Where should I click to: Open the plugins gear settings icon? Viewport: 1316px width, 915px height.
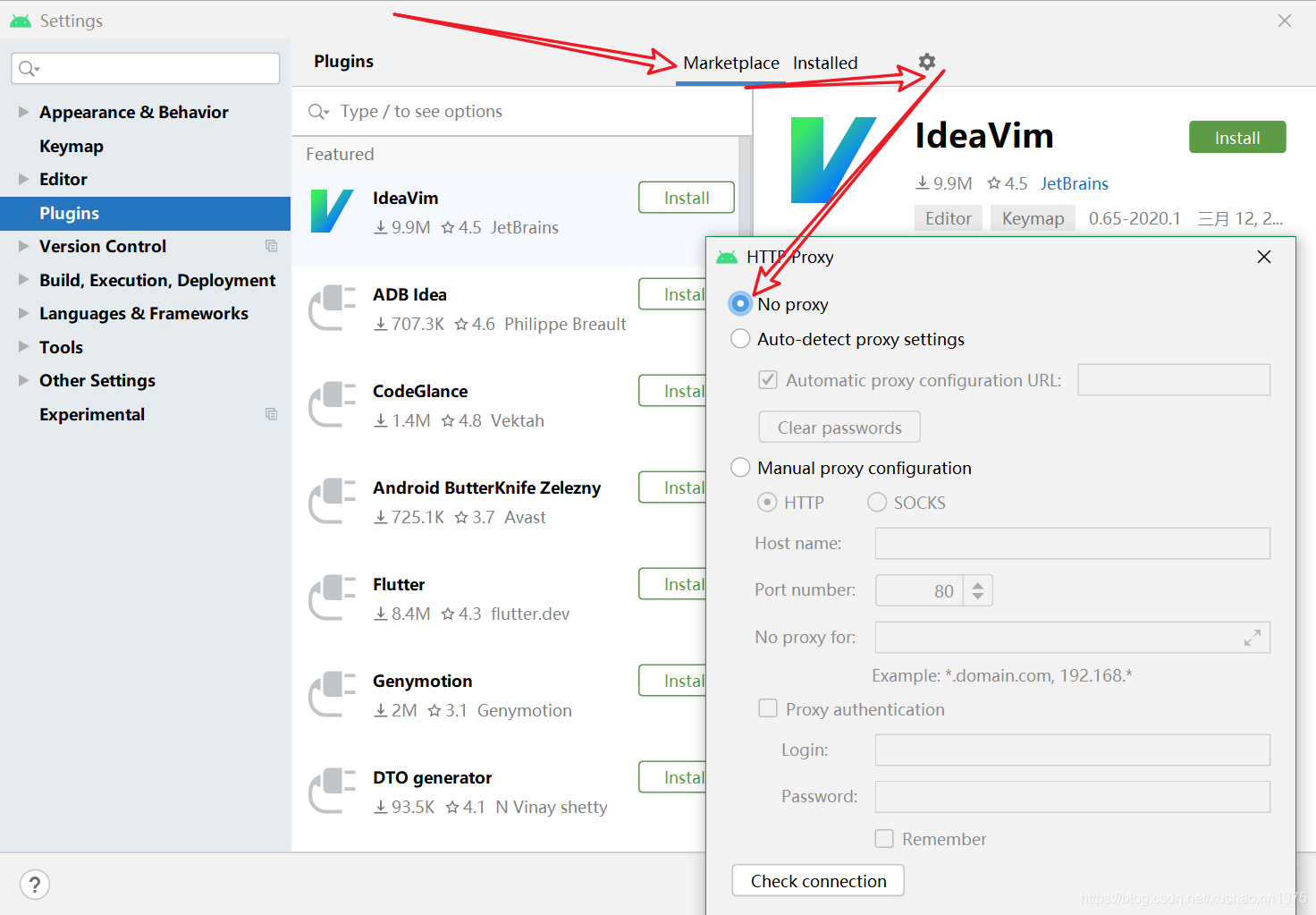(x=927, y=62)
